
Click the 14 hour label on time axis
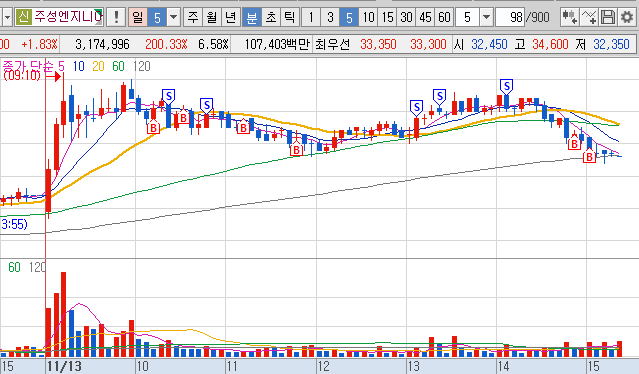click(x=503, y=366)
